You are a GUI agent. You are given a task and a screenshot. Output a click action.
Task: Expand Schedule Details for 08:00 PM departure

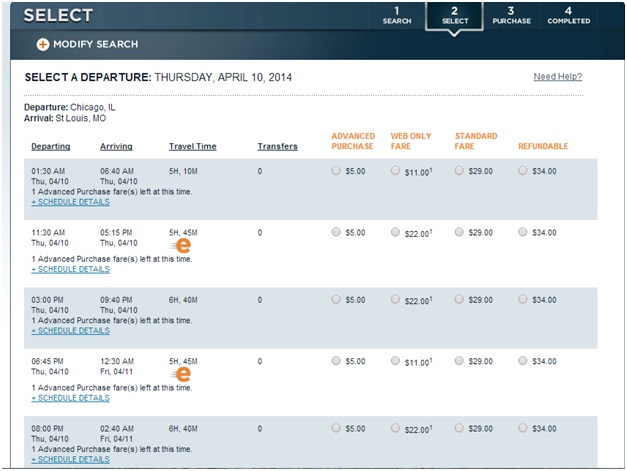click(x=70, y=459)
